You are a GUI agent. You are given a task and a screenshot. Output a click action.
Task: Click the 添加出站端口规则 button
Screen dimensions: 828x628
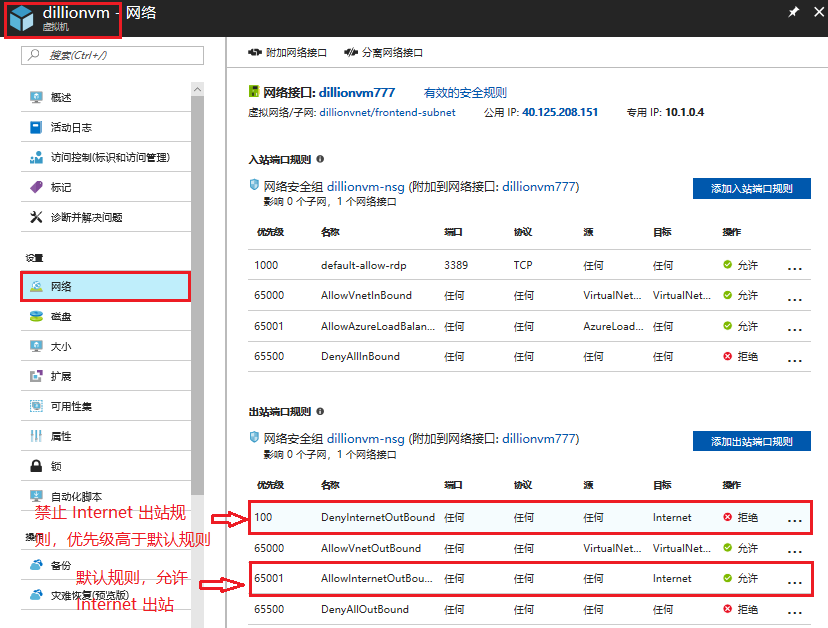[x=751, y=441]
